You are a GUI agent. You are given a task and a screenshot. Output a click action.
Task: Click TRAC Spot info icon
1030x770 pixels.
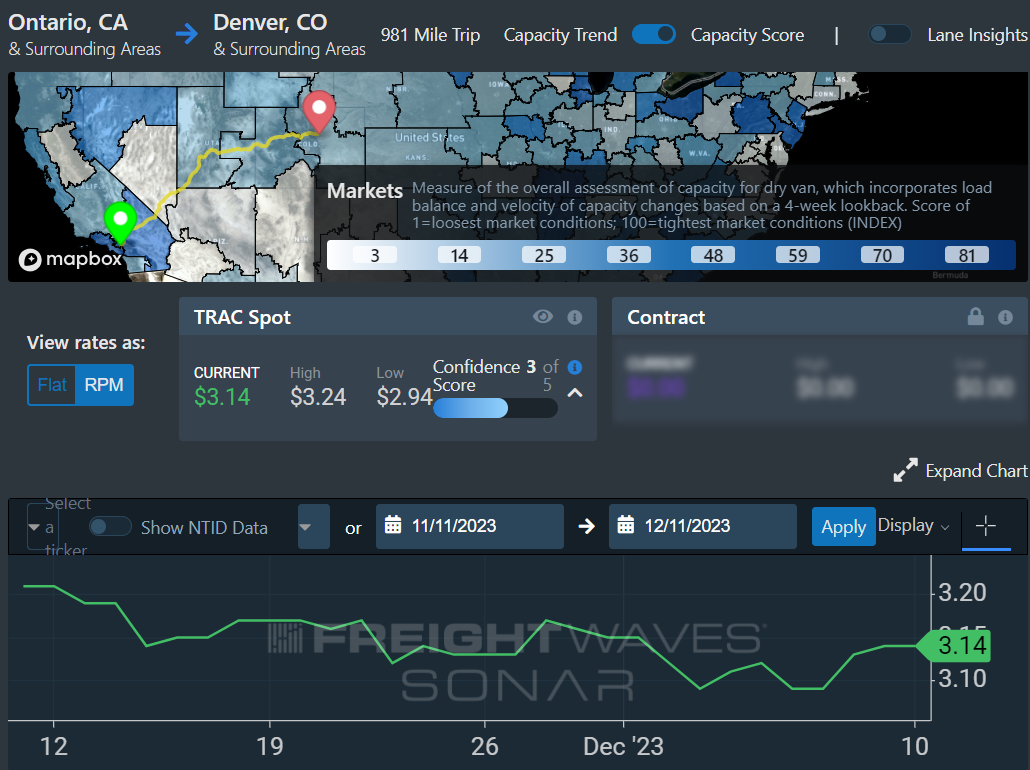(x=575, y=317)
